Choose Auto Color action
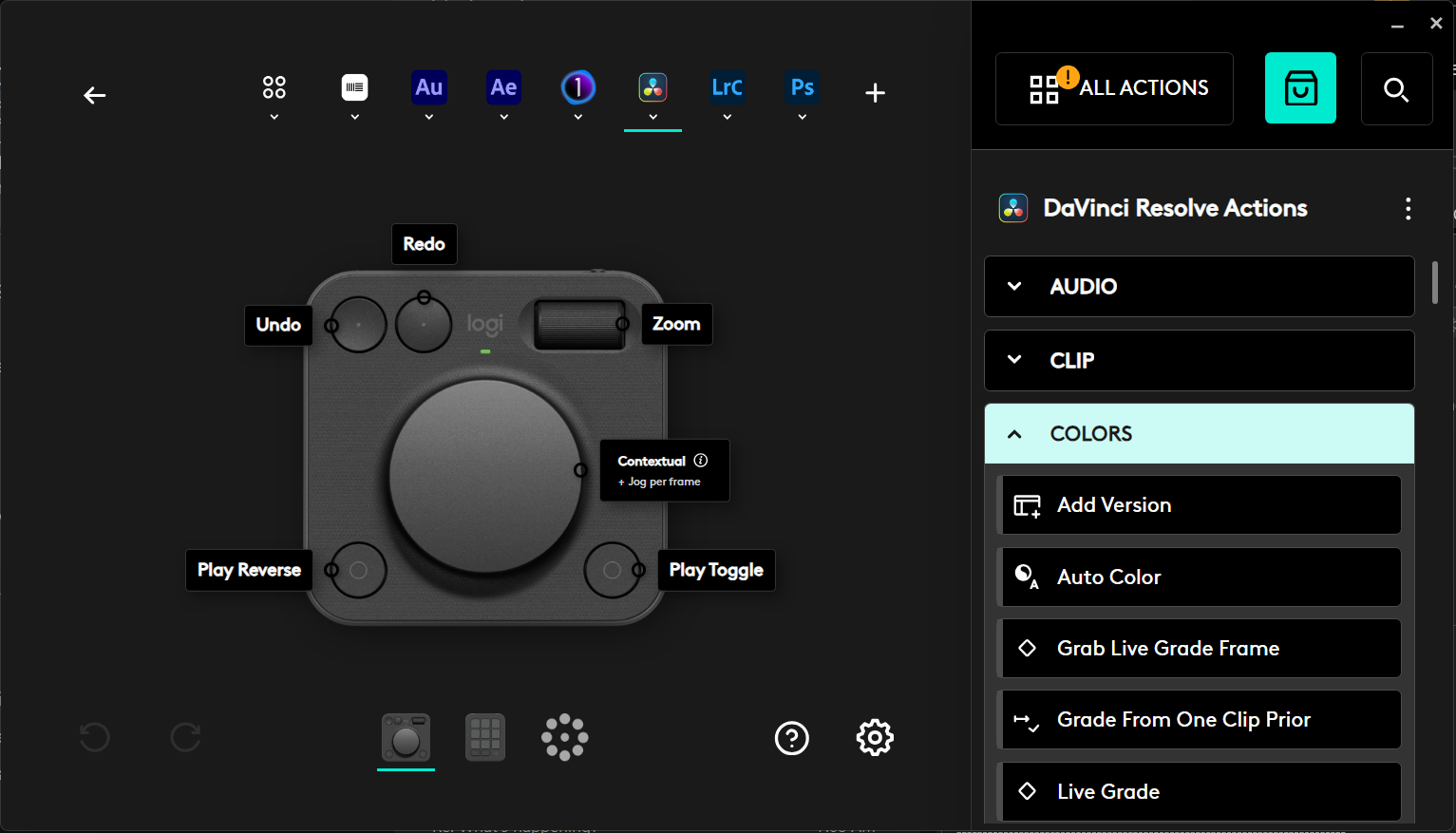The image size is (1456, 833). [x=1201, y=577]
